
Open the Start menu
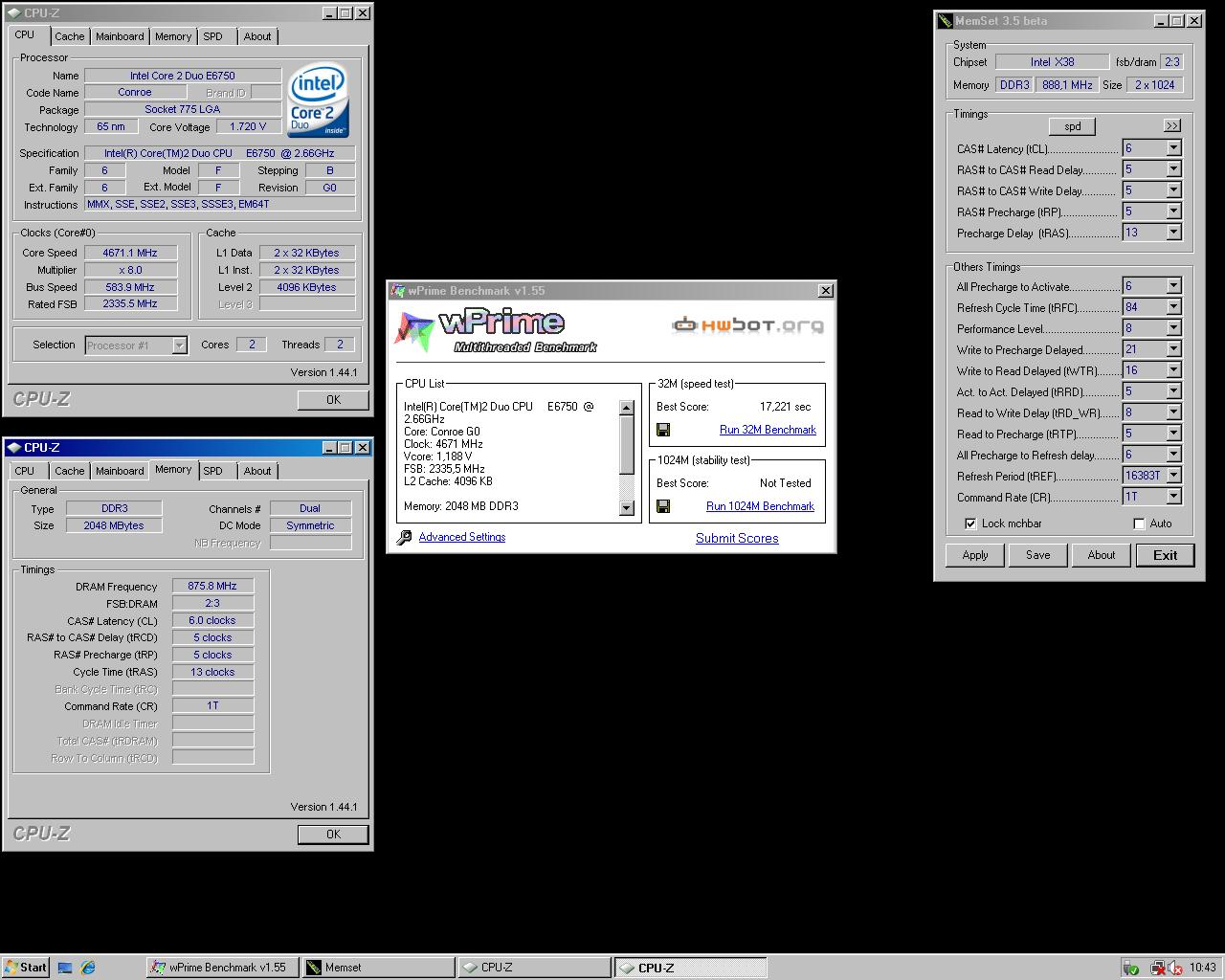pyautogui.click(x=26, y=968)
